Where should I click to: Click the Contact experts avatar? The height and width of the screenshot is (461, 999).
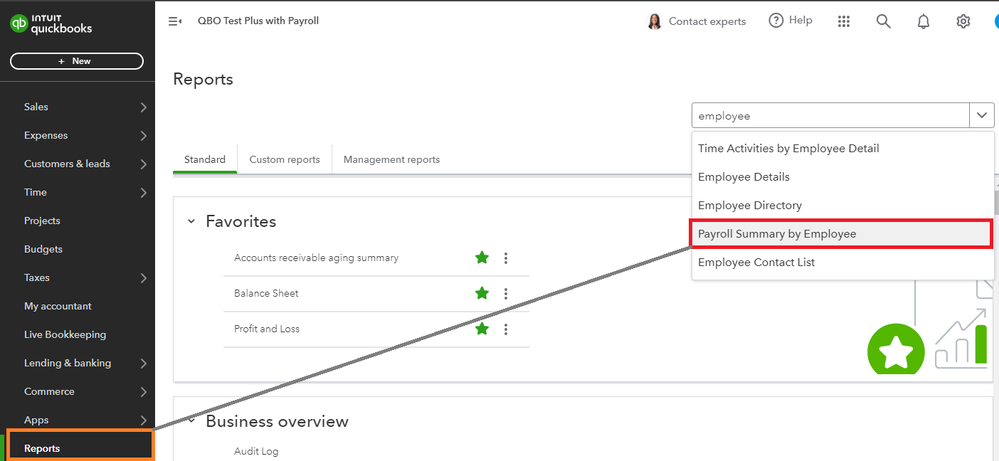(x=654, y=21)
